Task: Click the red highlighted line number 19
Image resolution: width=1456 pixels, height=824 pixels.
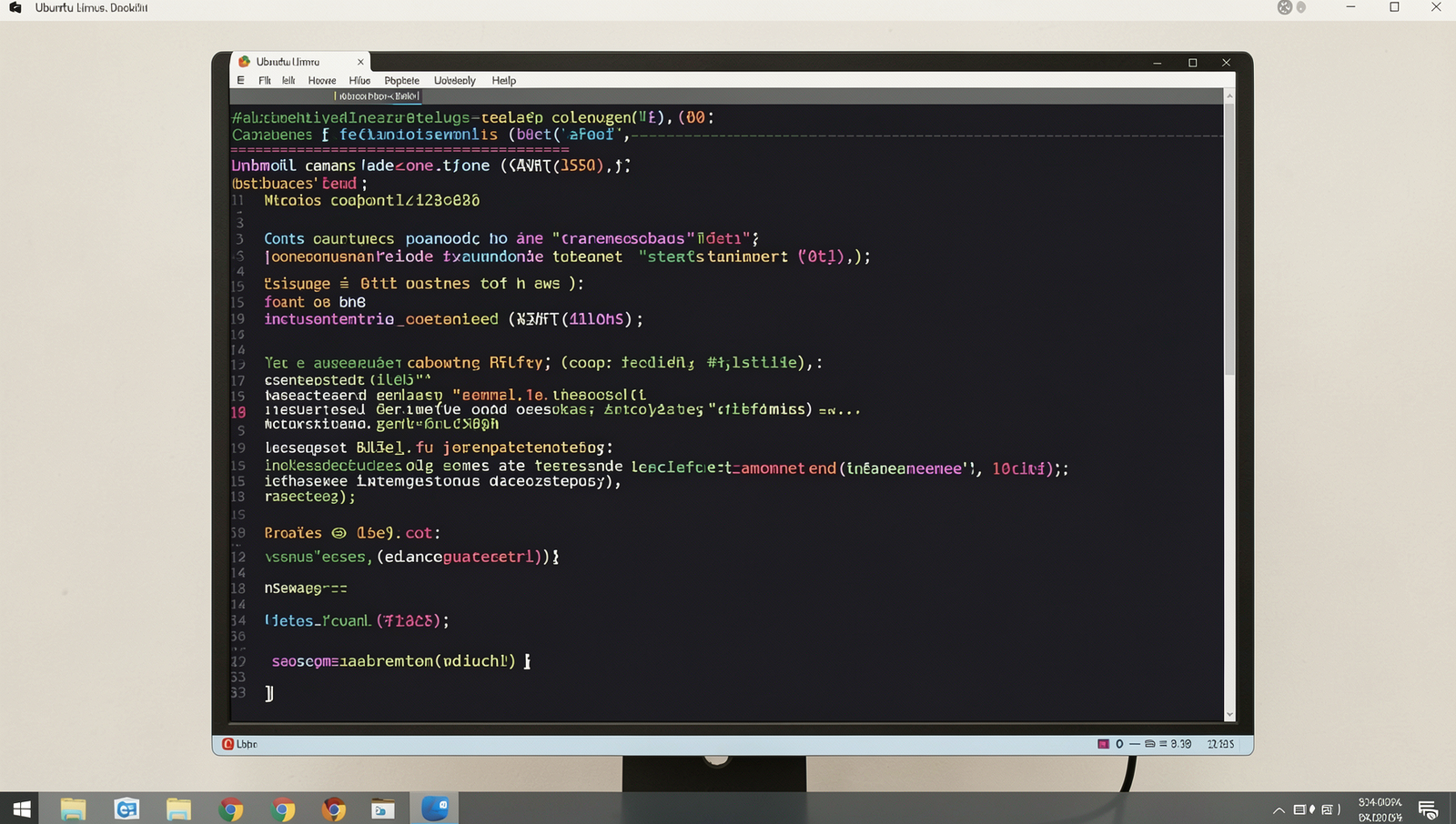Action: point(238,412)
